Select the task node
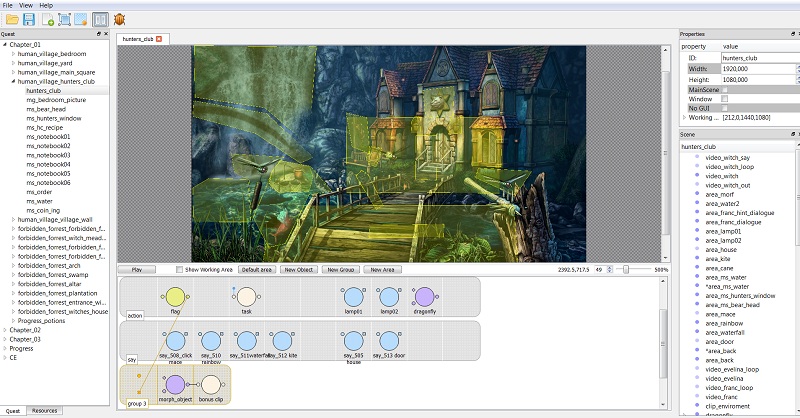The width and height of the screenshot is (800, 418). [246, 297]
